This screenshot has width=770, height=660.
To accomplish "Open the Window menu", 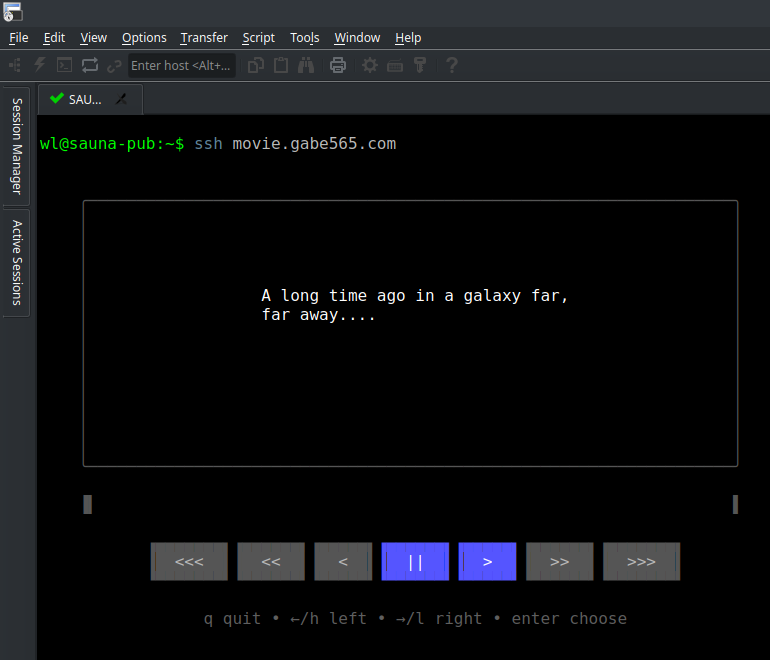I will point(357,38).
